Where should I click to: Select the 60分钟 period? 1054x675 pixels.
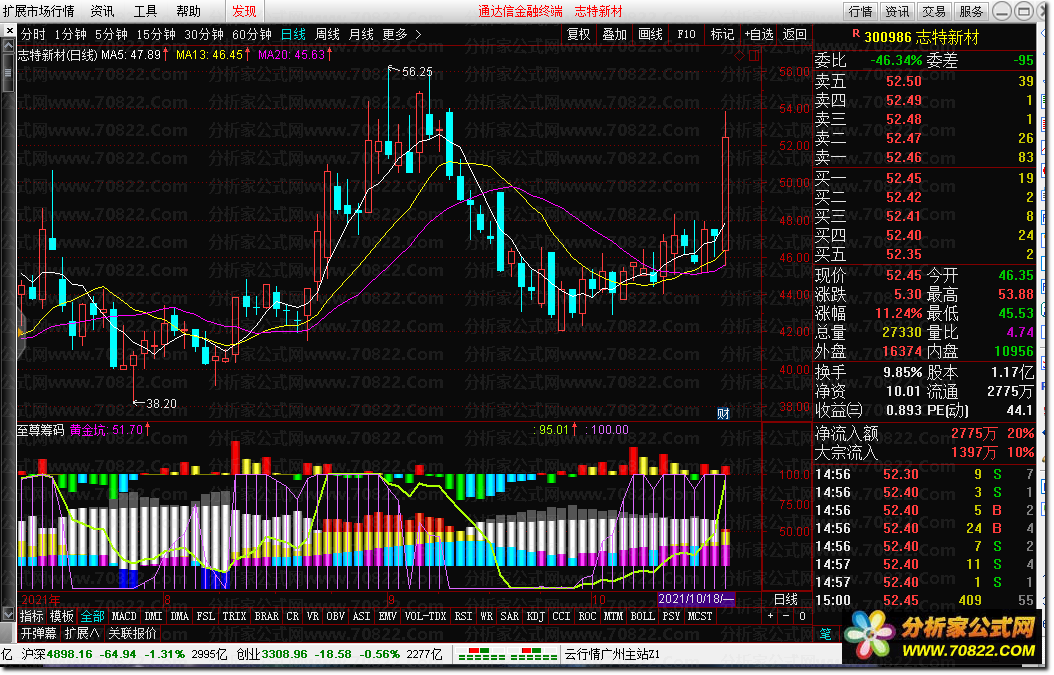pyautogui.click(x=251, y=34)
